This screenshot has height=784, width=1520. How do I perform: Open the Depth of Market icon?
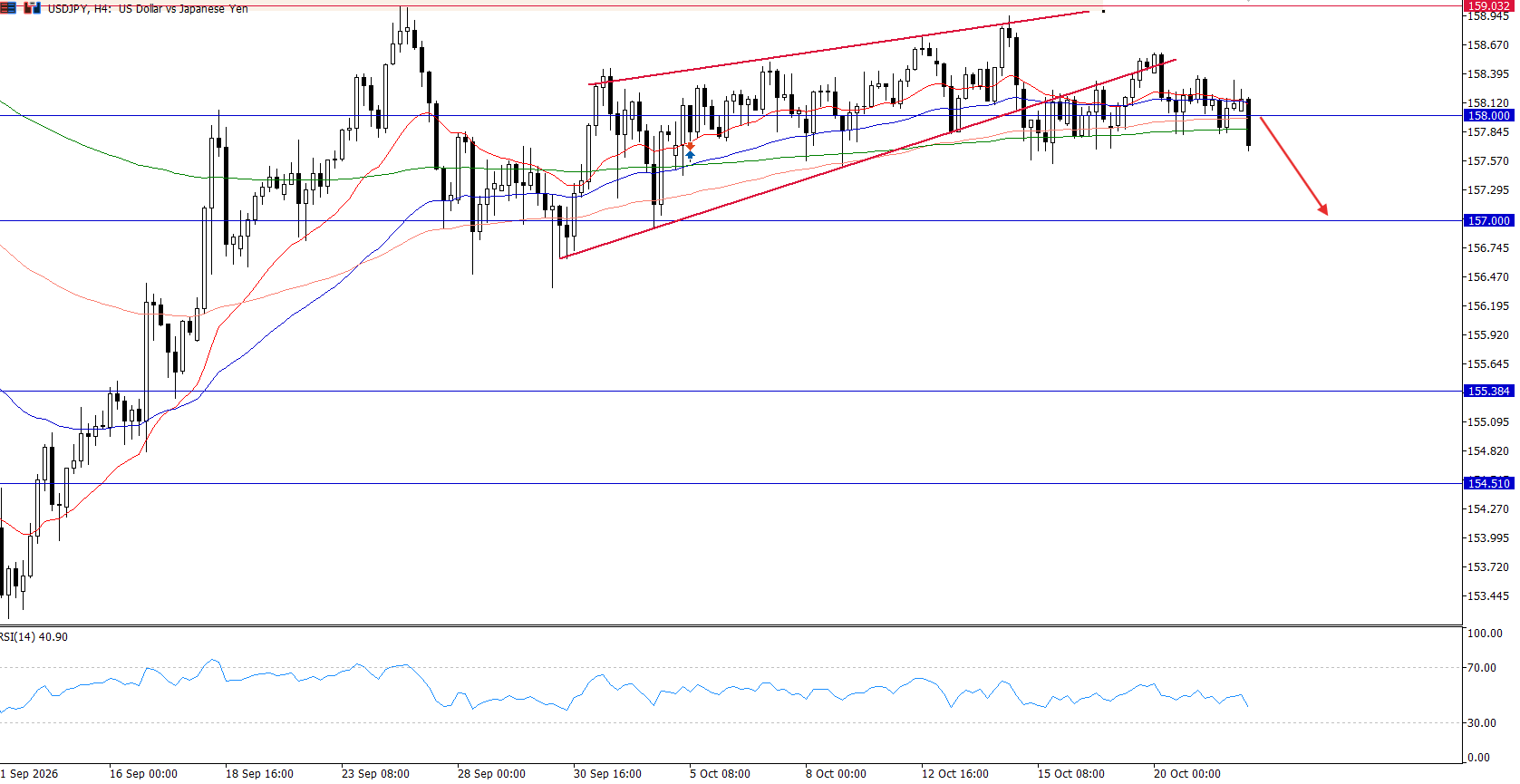[8, 8]
